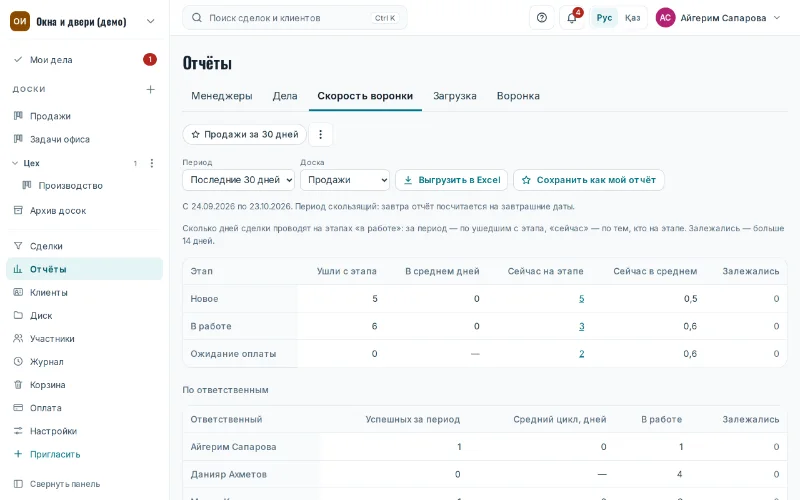Screen dimensions: 800x500
Task: Click the Айгерим Сапарова table row name
Action: (233, 447)
